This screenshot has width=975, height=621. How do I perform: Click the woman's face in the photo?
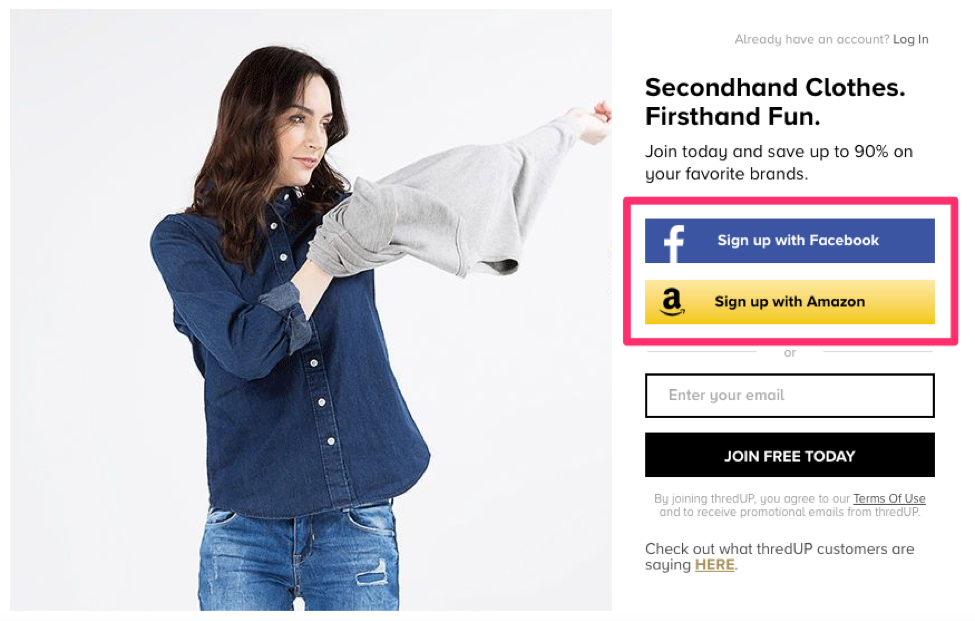coord(306,137)
